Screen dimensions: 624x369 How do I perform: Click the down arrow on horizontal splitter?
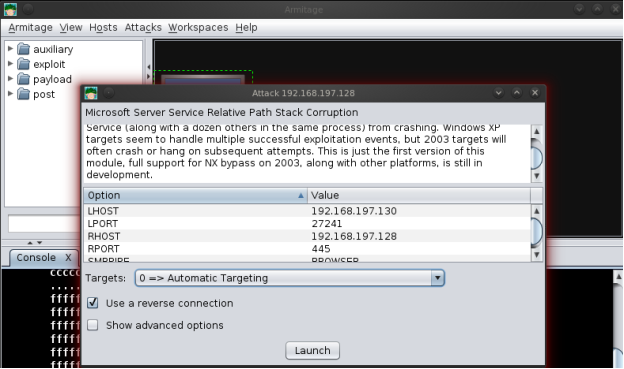tap(39, 242)
